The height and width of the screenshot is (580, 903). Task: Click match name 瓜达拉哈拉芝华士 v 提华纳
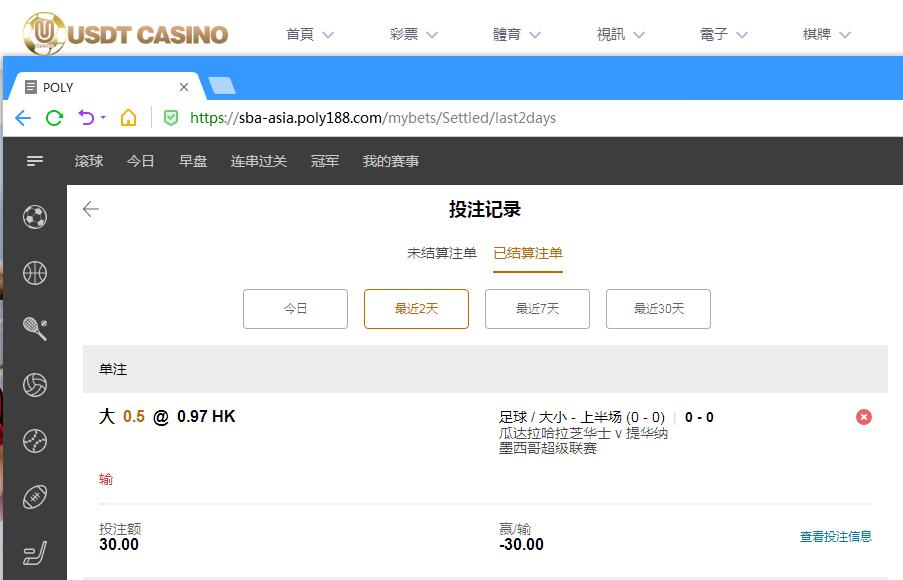[583, 433]
